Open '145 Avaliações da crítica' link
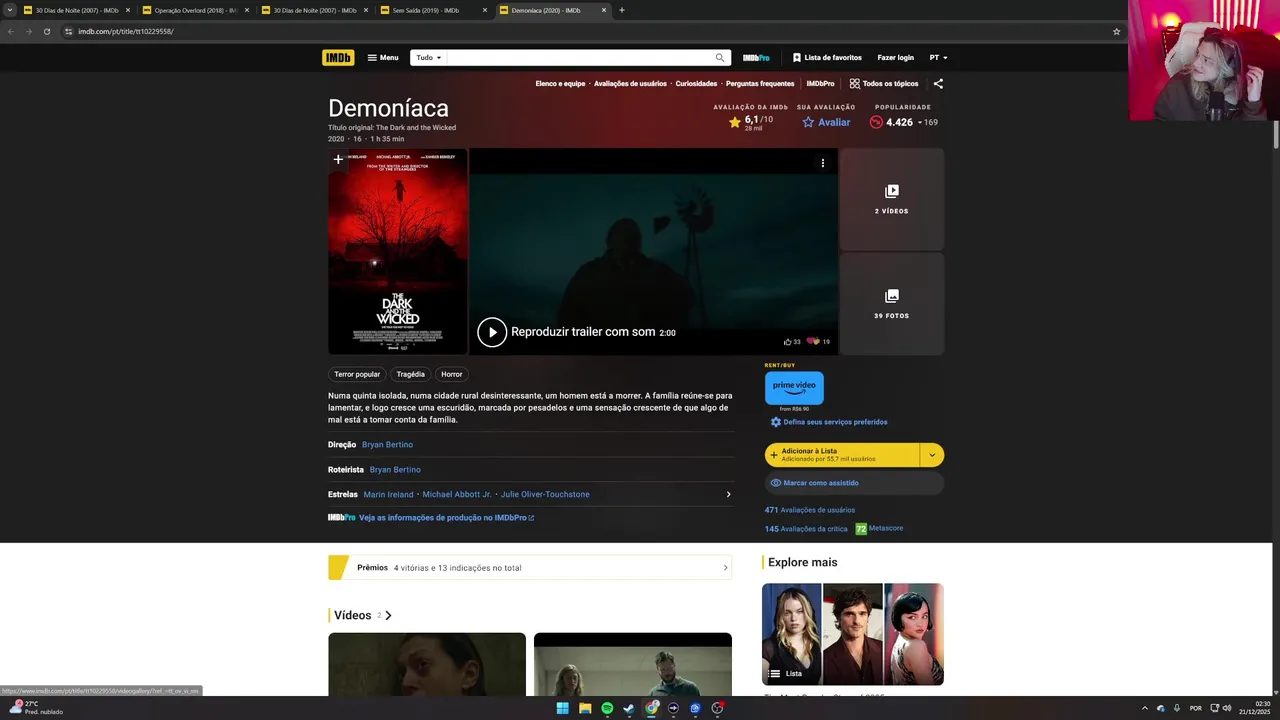 tap(806, 529)
